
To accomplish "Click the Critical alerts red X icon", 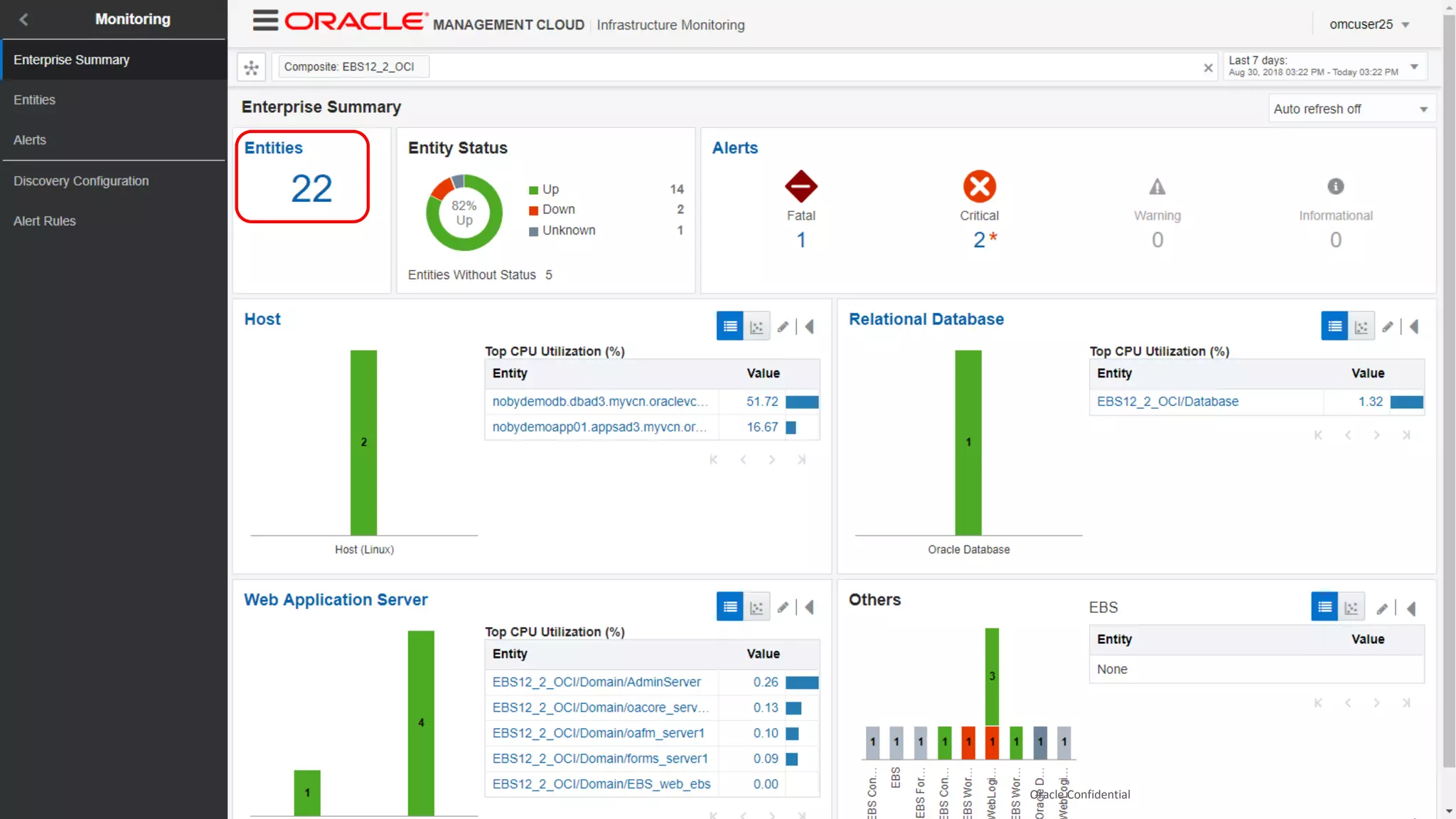I will click(x=979, y=186).
